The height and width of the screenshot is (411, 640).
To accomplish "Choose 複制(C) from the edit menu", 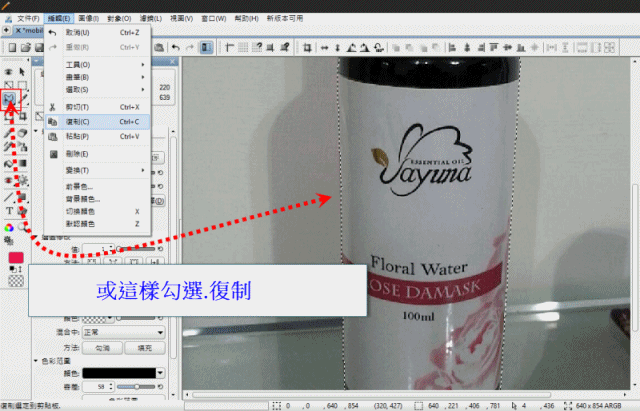I will tap(98, 122).
